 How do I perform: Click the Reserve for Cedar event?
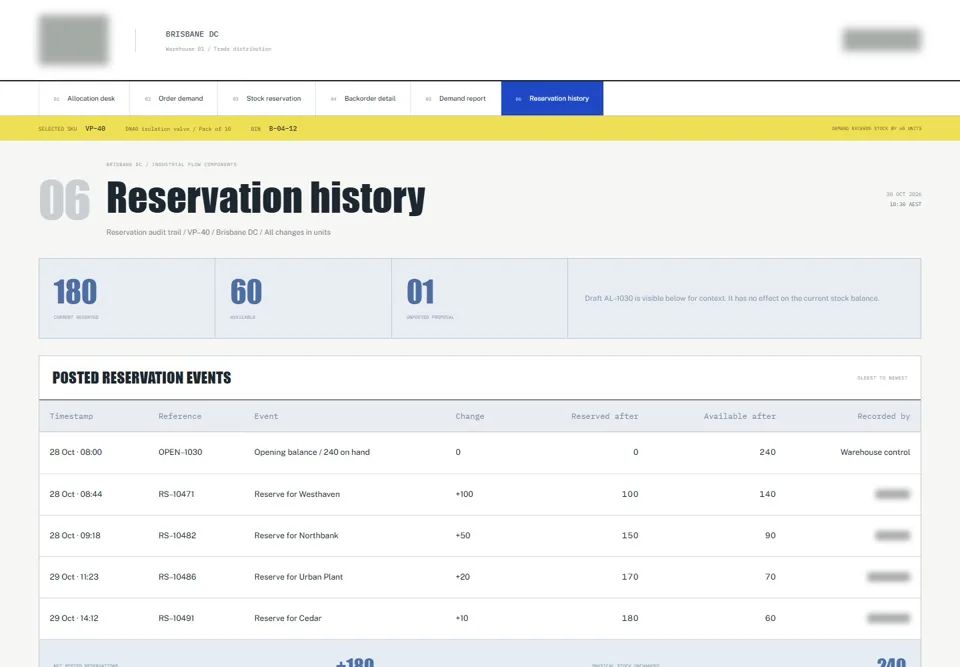288,618
